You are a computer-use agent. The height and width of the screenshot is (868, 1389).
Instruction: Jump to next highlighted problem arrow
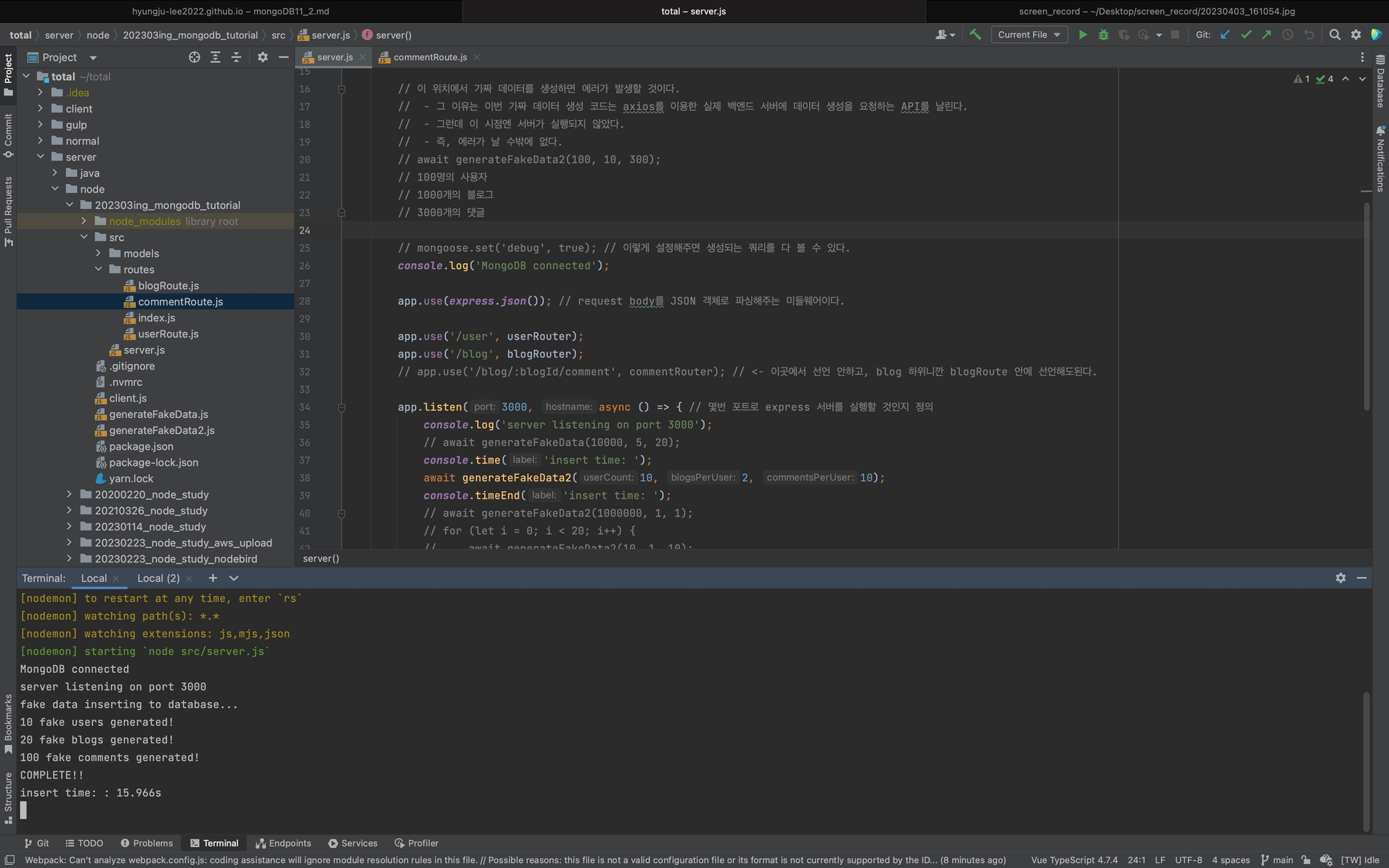pos(1361,79)
